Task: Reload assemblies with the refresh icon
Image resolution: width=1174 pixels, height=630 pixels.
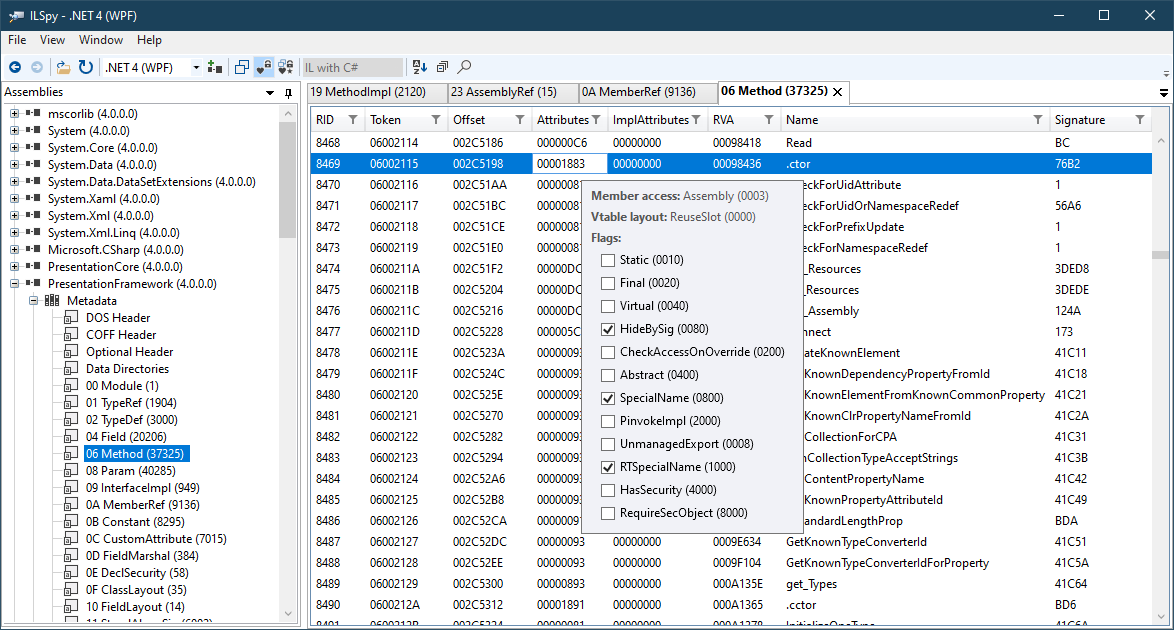Action: 86,67
